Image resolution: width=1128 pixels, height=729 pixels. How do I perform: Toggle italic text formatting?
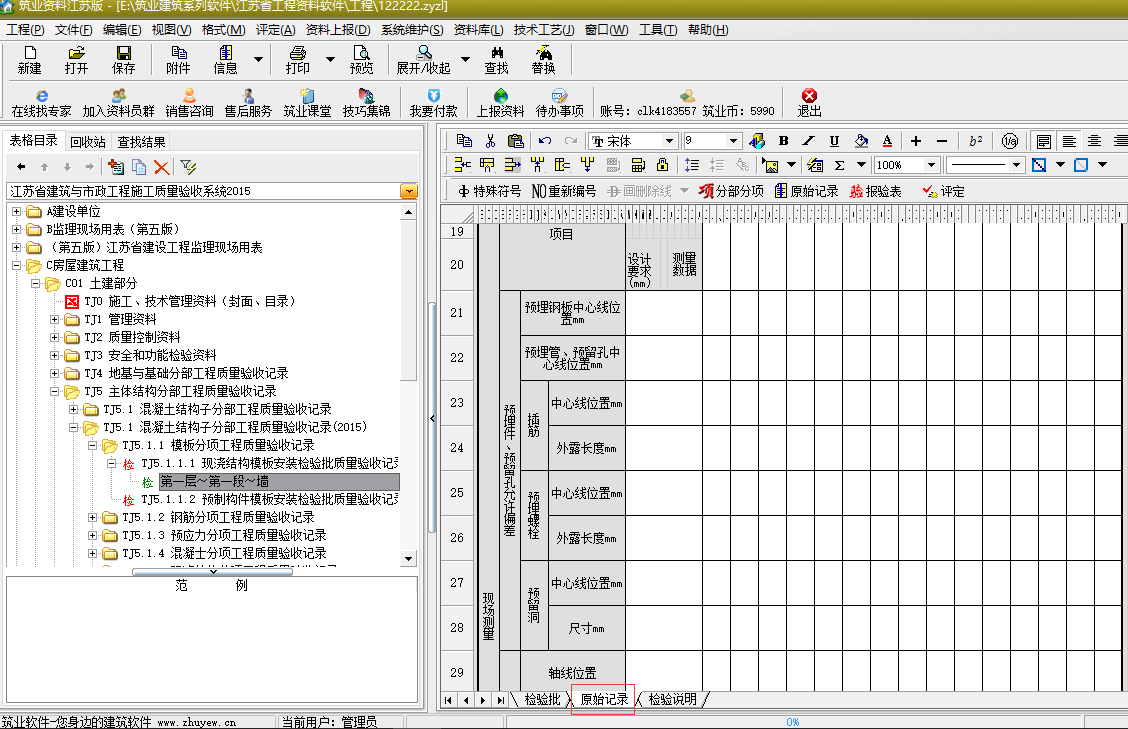[808, 141]
